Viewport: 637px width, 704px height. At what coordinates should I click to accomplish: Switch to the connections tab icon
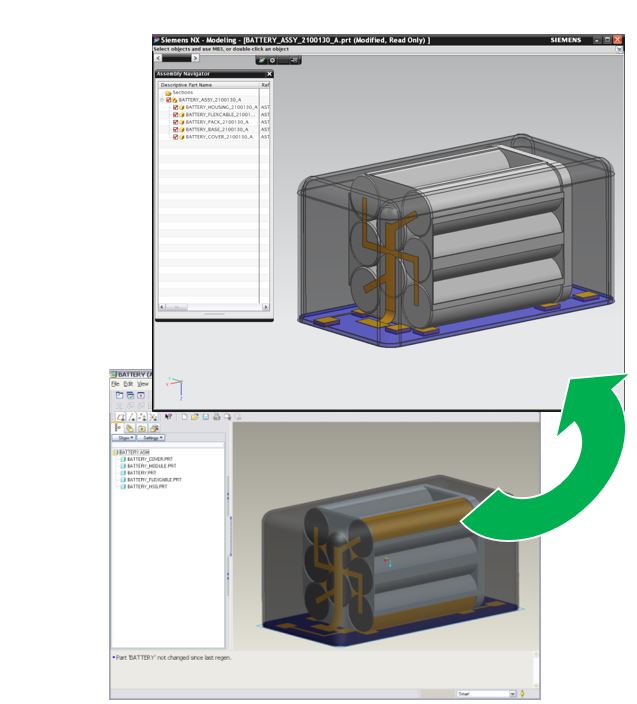click(x=154, y=428)
